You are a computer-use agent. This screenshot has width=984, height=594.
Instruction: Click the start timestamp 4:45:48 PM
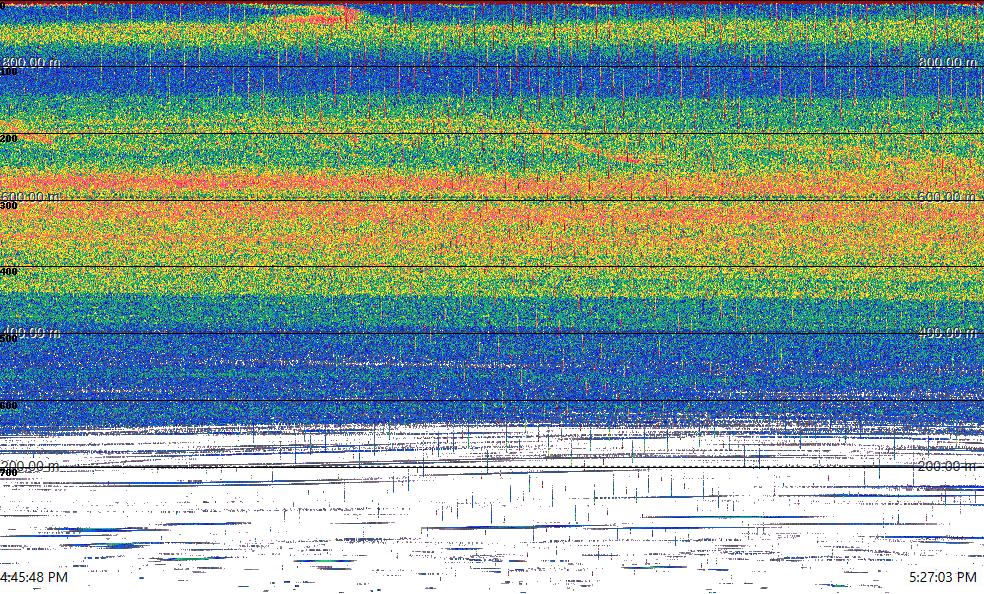(34, 577)
